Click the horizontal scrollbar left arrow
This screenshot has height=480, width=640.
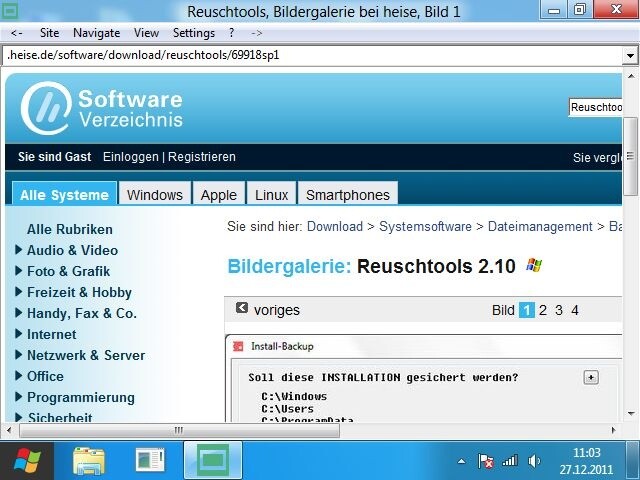pos(9,430)
